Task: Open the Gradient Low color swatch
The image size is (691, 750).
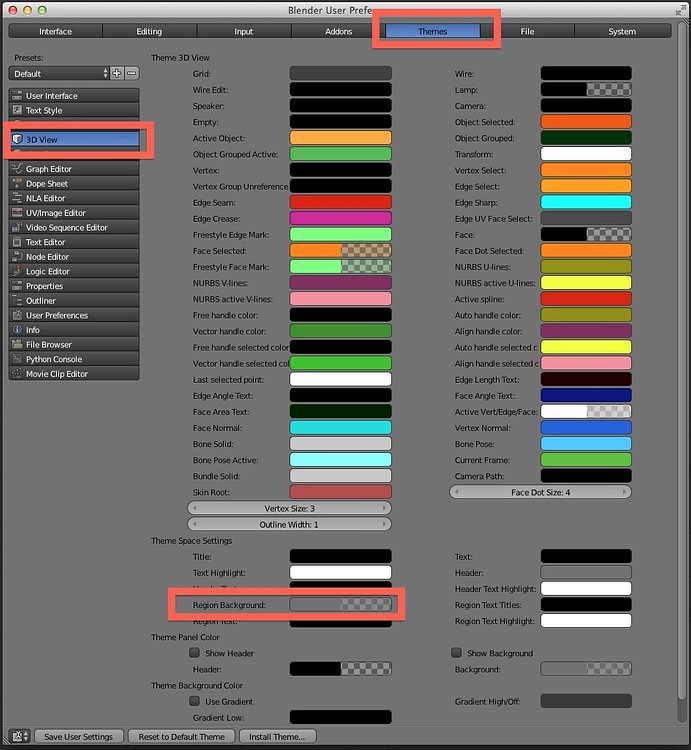Action: pyautogui.click(x=340, y=717)
